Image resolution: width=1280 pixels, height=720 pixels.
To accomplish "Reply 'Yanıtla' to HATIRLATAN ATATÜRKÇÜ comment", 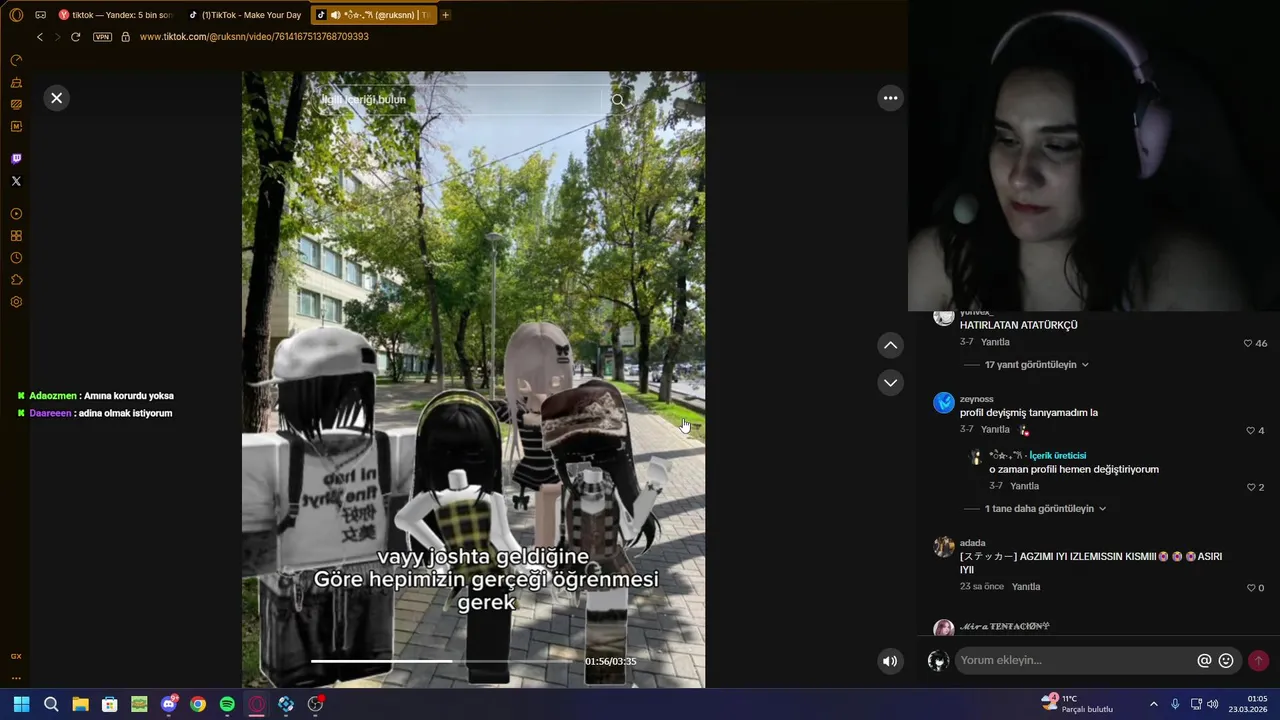I will pos(995,342).
